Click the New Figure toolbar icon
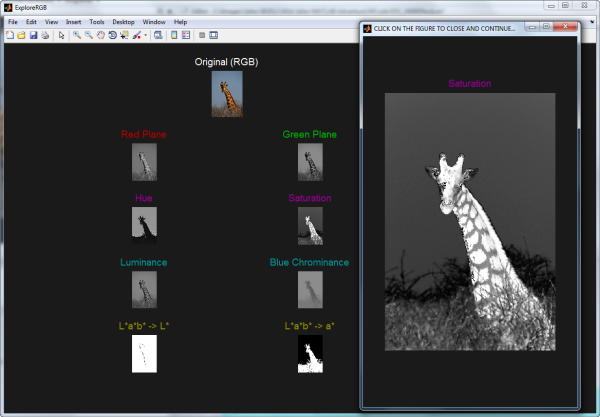Screen dimensions: 600x417 (10, 35)
